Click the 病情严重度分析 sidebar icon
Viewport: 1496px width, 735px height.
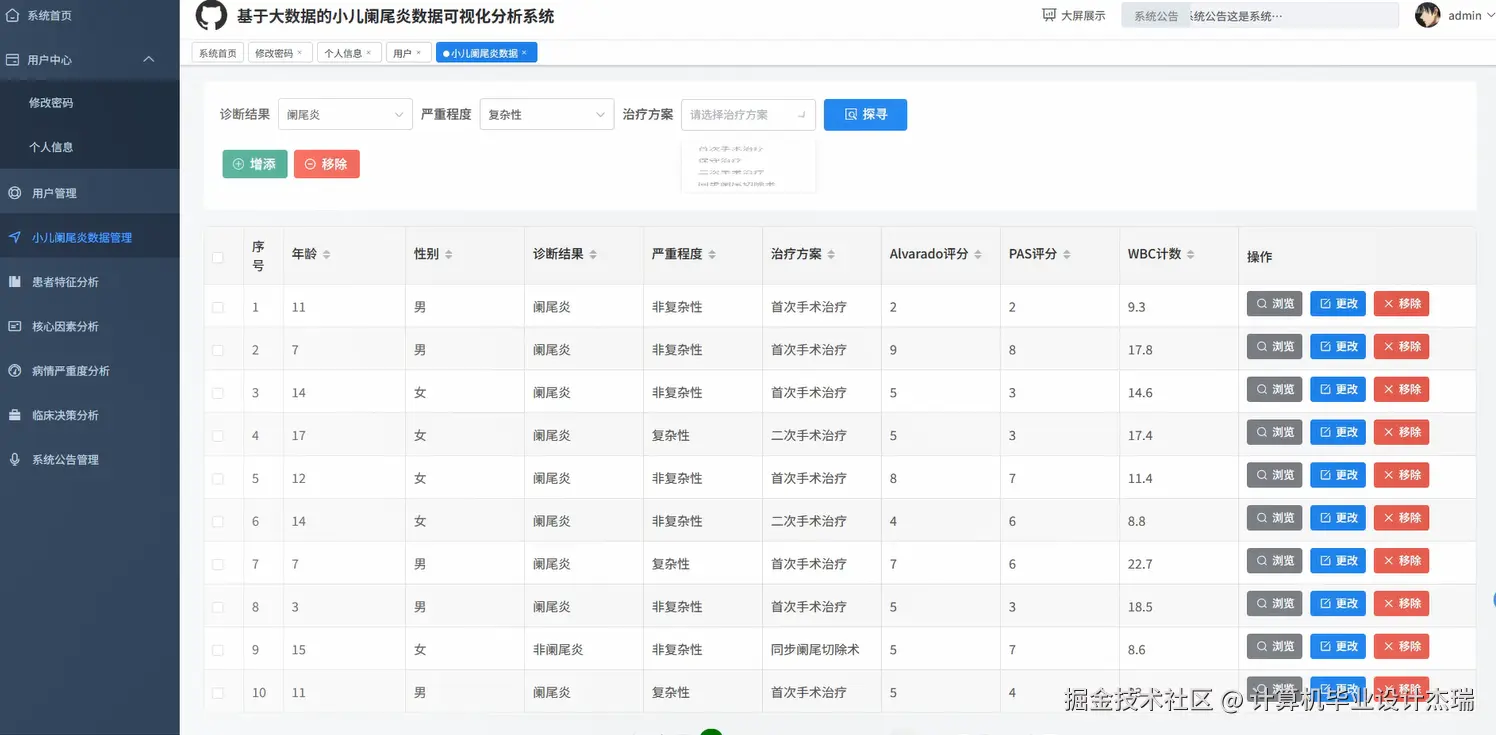(14, 370)
